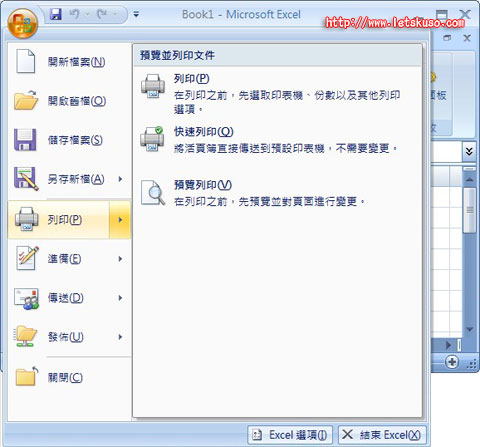Click 結束 Excel(X) button
This screenshot has height=447, width=480.
(x=382, y=435)
